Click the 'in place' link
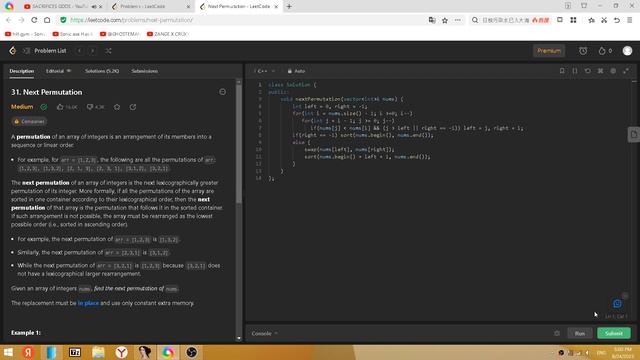 click(88, 303)
